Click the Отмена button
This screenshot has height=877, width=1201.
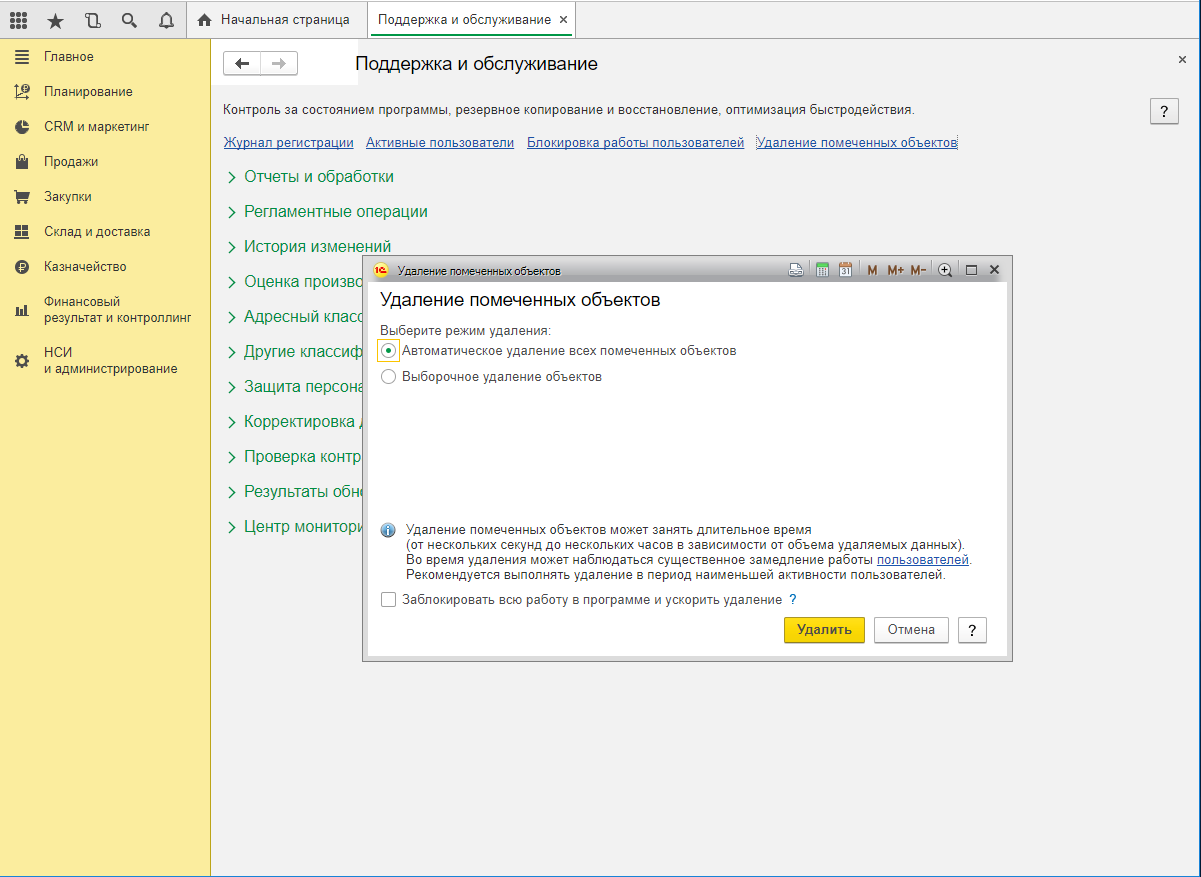click(x=911, y=629)
